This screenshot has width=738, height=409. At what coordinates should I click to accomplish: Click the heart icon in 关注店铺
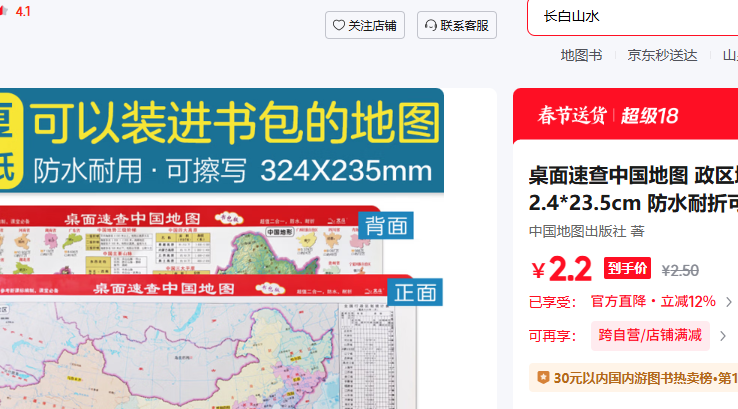pos(339,26)
